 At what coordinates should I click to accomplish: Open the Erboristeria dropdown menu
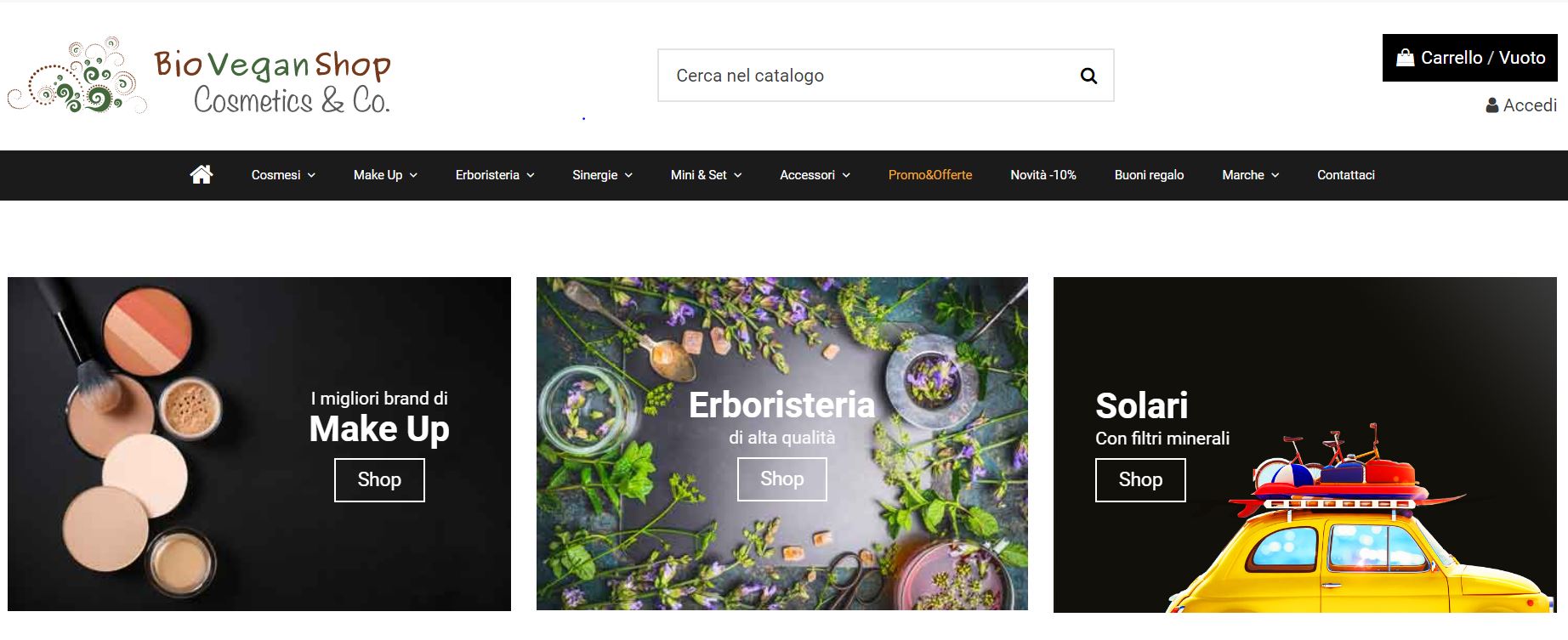(495, 175)
